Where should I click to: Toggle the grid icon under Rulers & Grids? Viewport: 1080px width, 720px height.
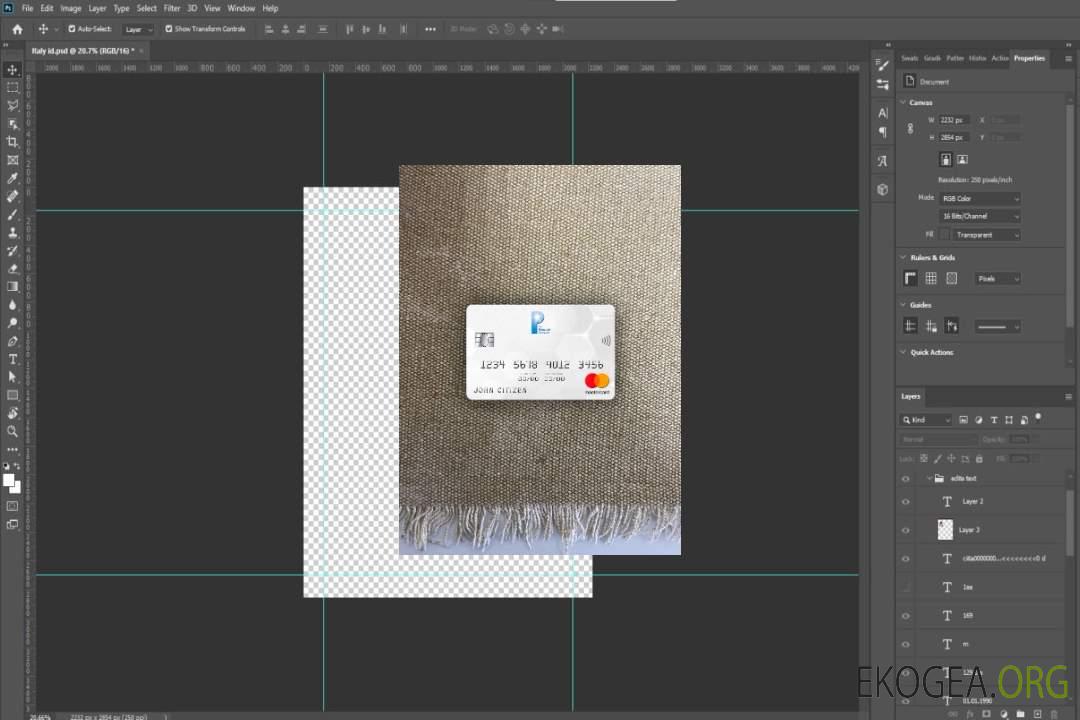(931, 278)
